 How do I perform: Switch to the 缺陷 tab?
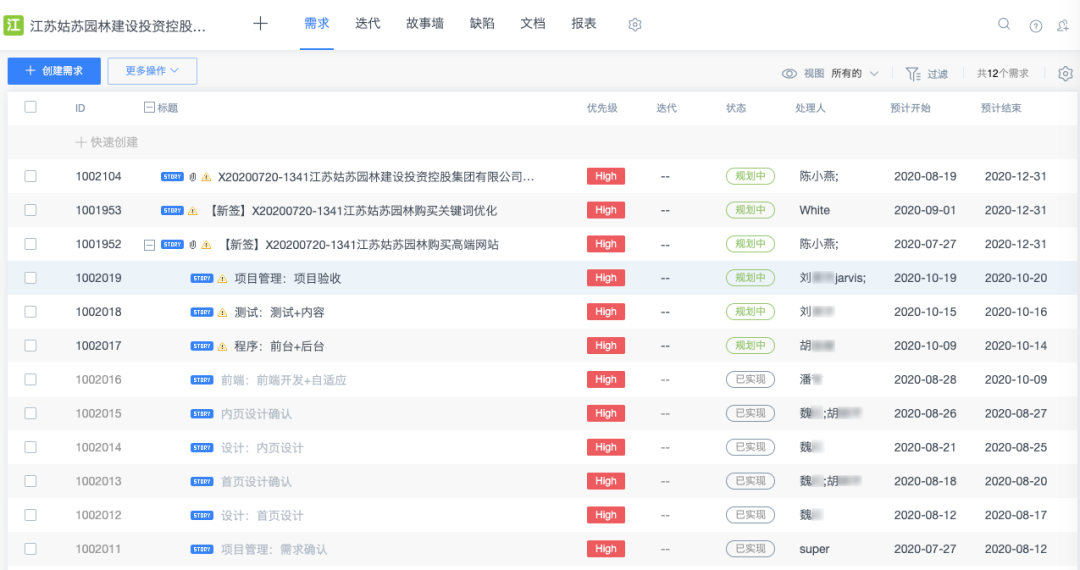pos(482,24)
